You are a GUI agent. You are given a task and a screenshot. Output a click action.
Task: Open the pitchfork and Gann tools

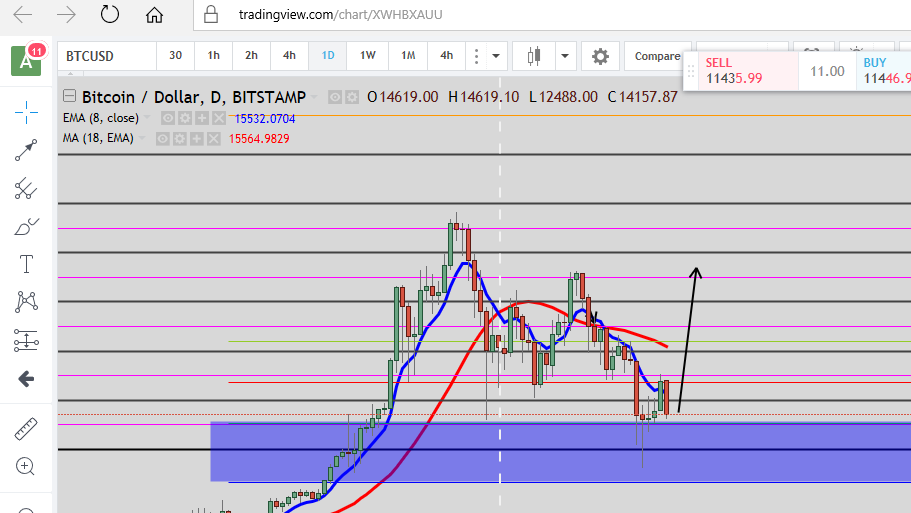click(26, 188)
